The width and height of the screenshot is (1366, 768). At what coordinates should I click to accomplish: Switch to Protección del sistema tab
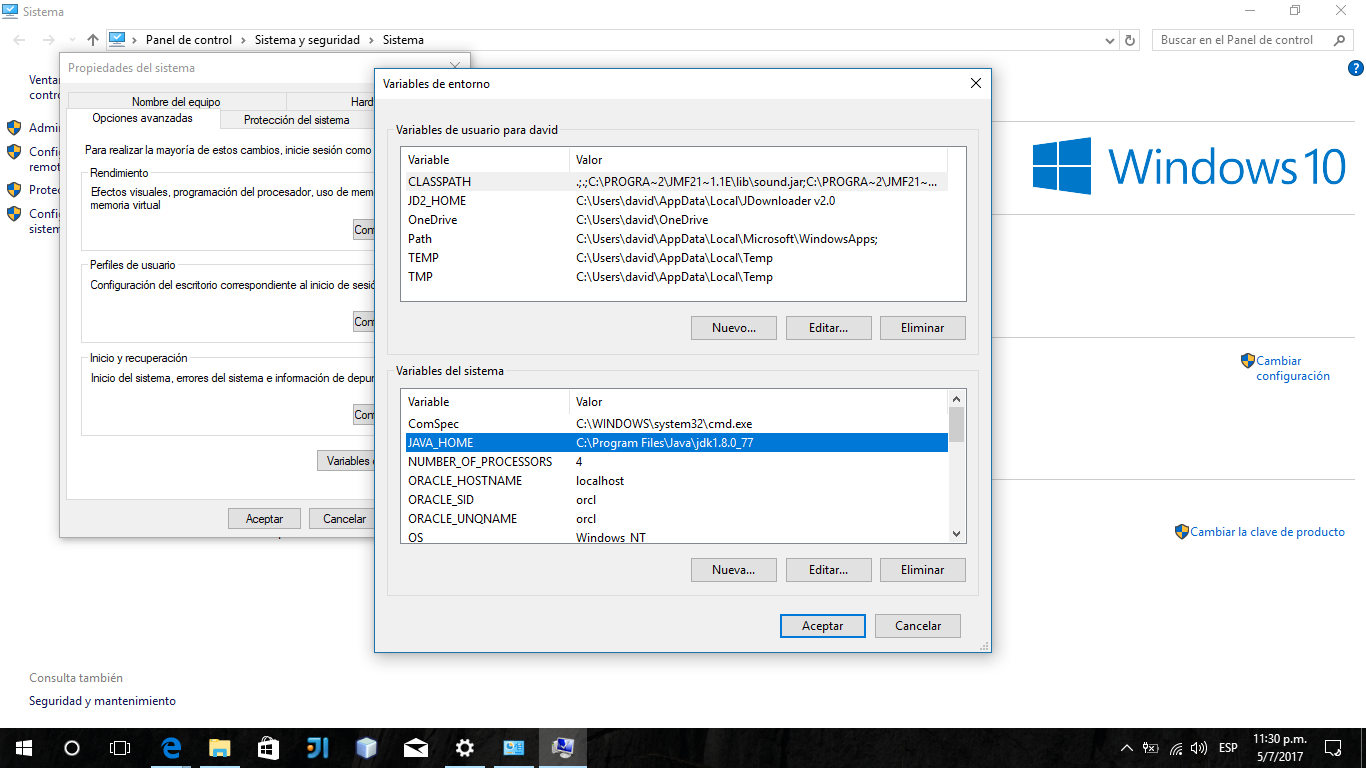(x=297, y=120)
